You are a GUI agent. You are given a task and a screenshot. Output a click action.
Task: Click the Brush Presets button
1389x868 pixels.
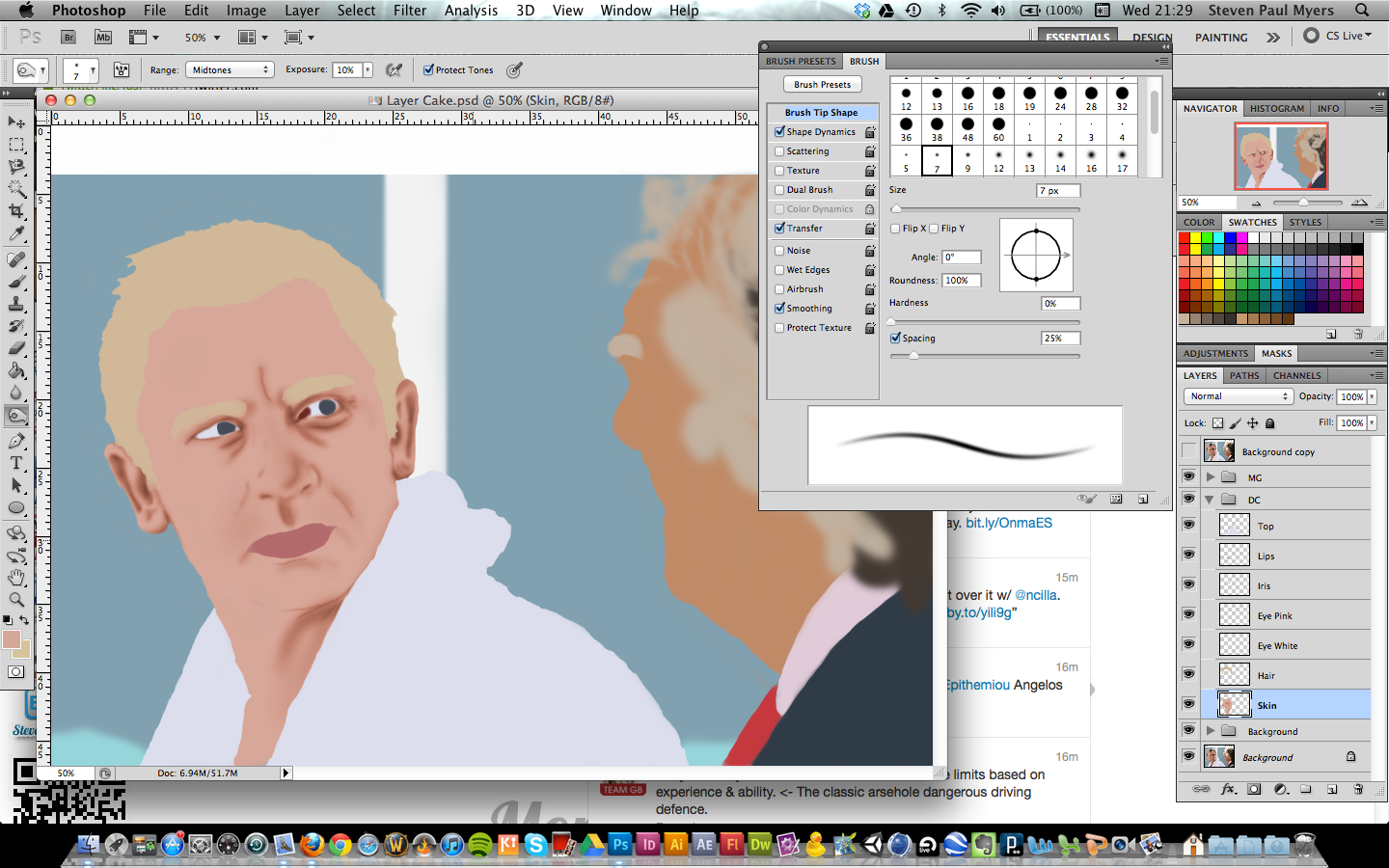tap(822, 84)
